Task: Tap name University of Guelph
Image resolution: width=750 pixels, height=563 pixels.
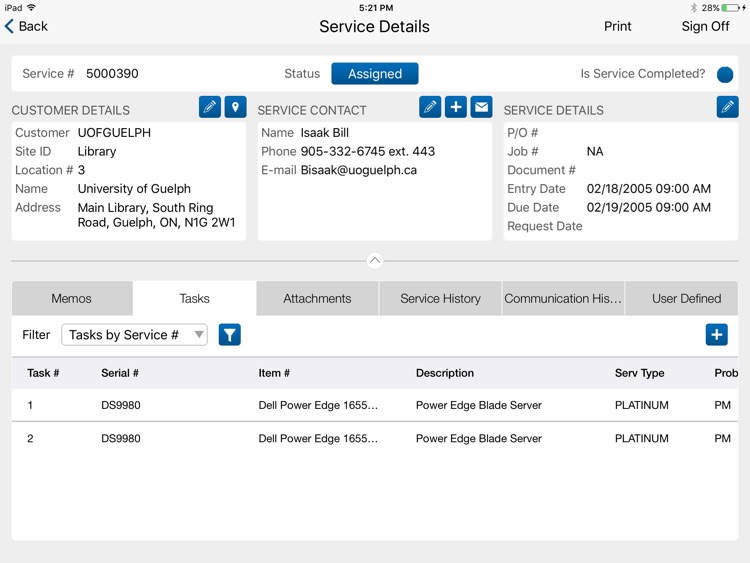Action: 134,189
